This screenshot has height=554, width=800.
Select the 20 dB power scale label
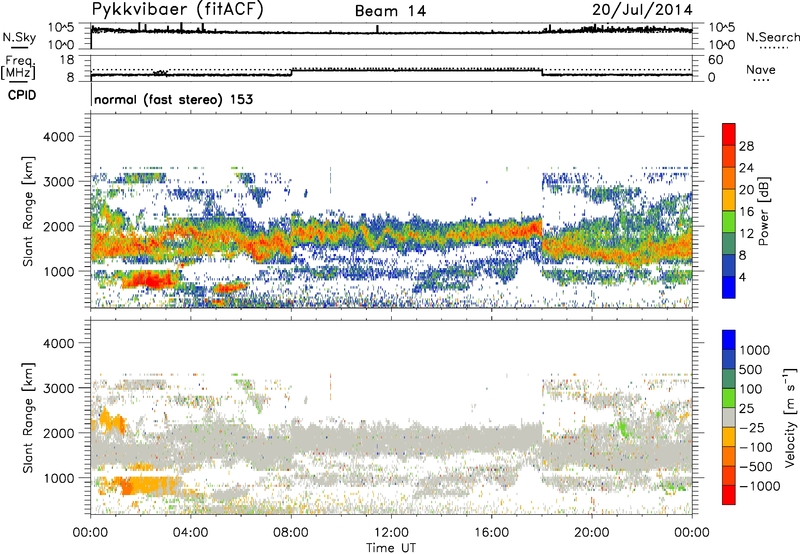(746, 190)
